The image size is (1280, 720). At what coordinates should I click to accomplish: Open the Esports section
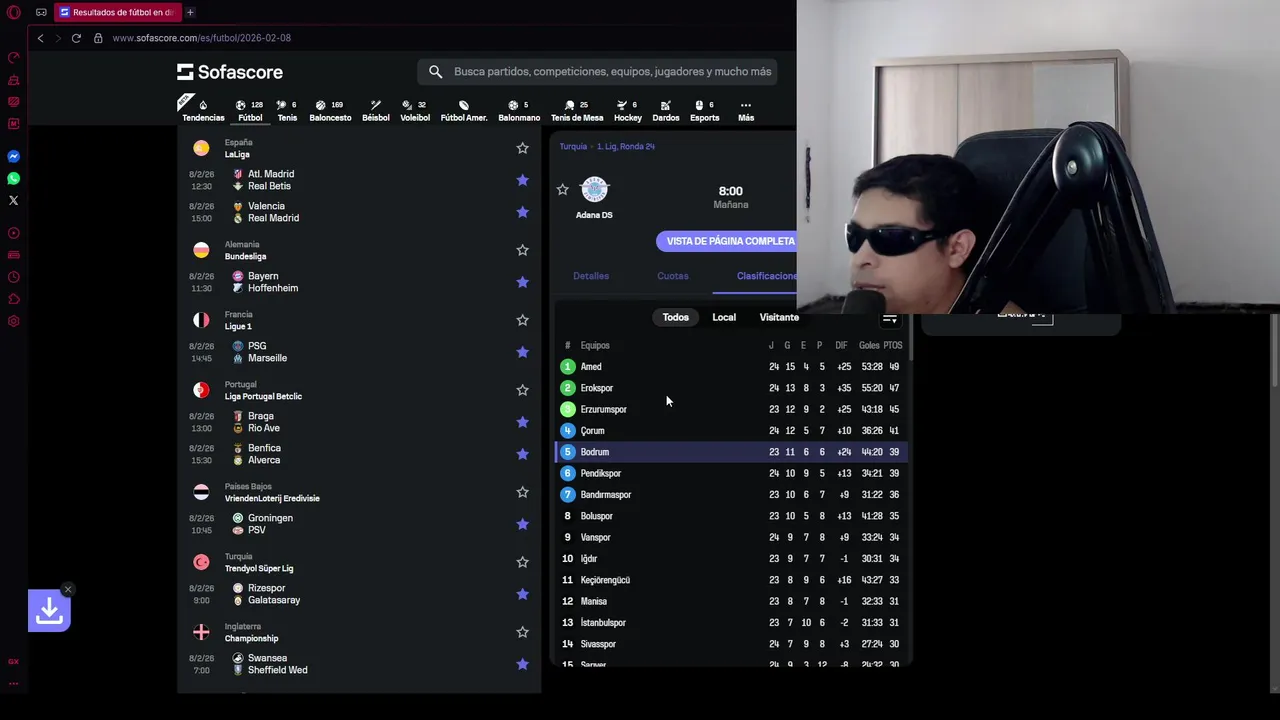point(704,111)
